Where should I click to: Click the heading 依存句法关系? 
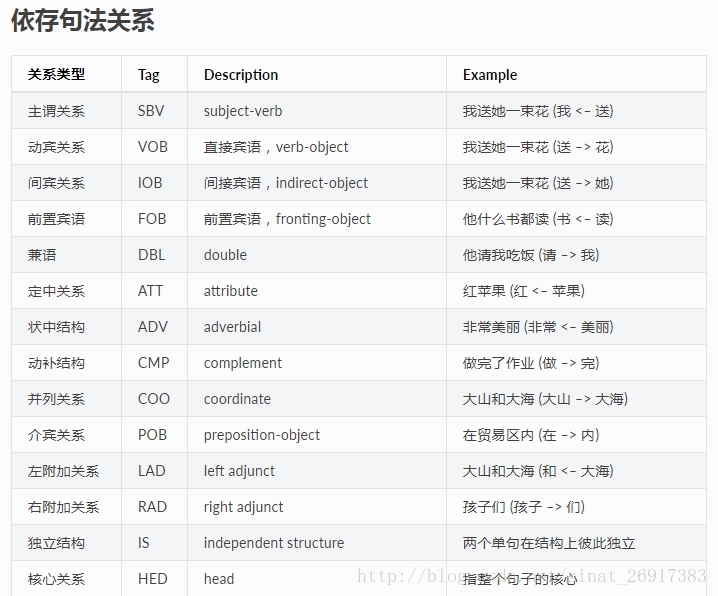[x=83, y=21]
